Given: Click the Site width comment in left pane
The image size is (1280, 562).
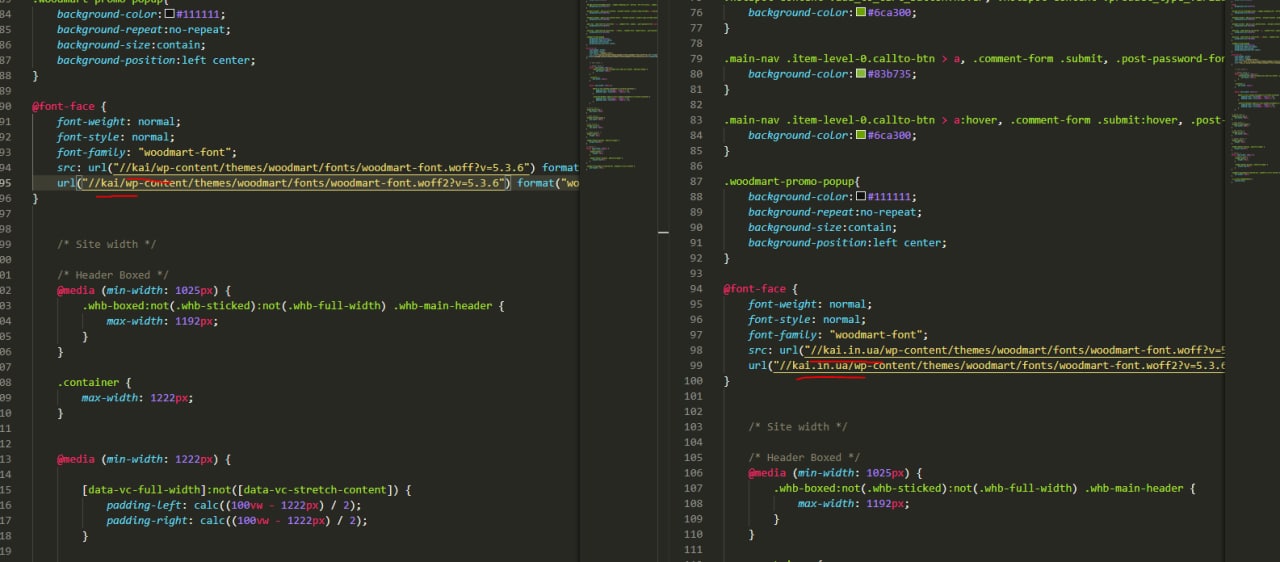Looking at the screenshot, I should (106, 244).
